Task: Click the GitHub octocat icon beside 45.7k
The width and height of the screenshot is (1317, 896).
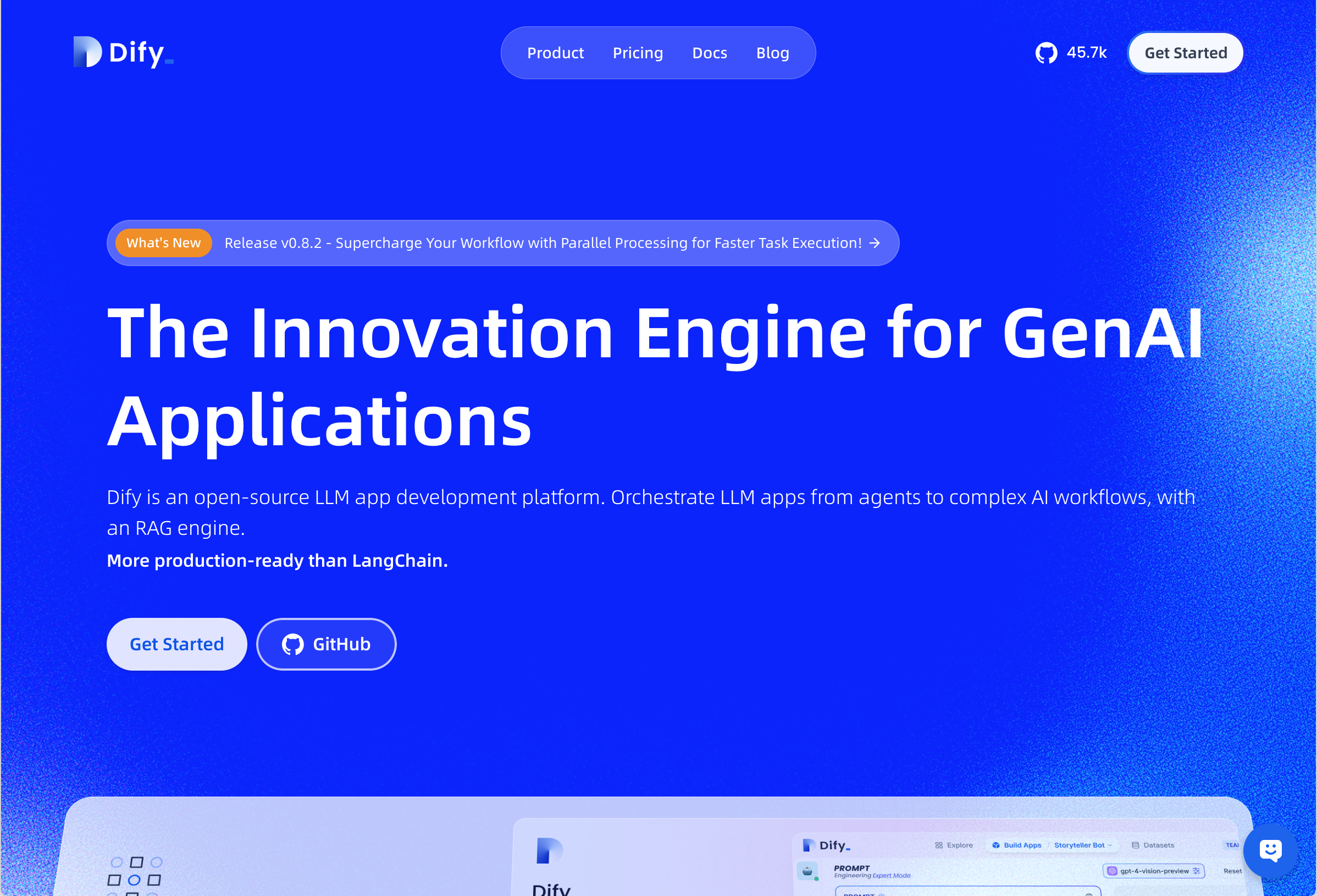Action: (x=1046, y=53)
